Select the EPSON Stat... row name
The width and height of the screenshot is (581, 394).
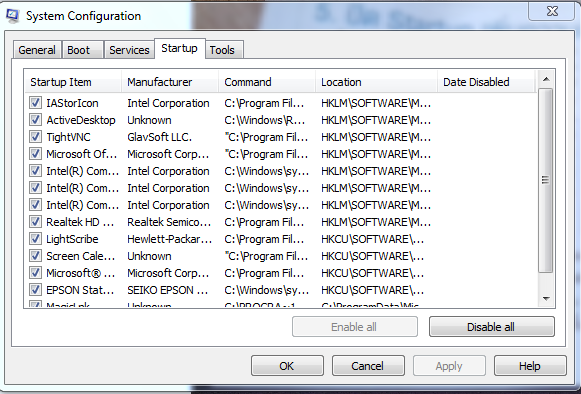80,290
